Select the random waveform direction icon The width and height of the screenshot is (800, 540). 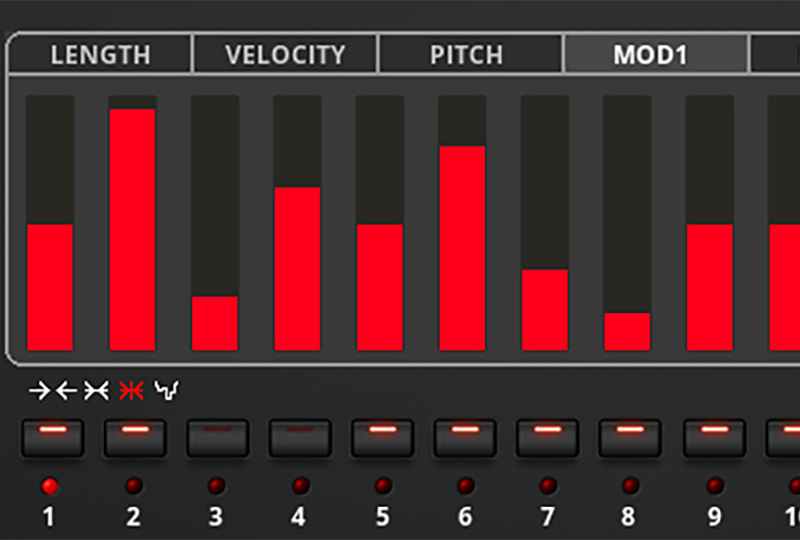point(167,390)
